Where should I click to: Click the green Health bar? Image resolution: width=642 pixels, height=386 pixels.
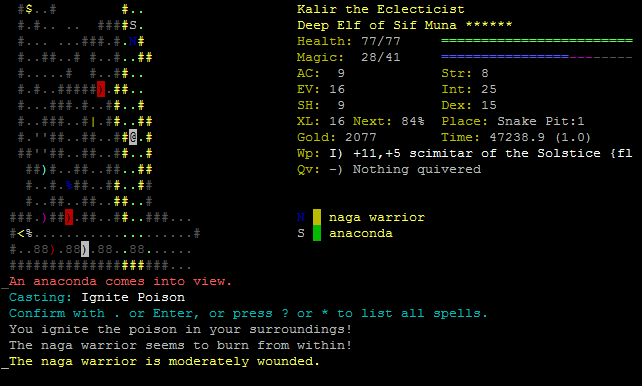point(537,41)
